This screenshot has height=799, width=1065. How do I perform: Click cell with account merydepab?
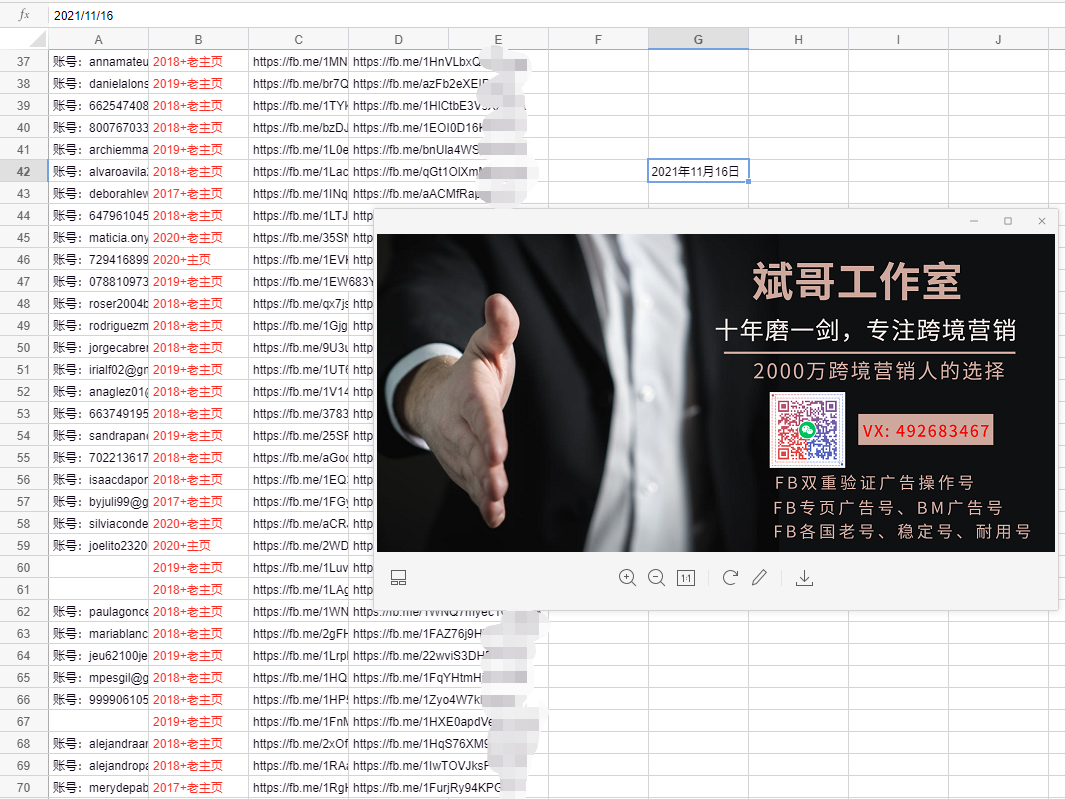point(98,787)
